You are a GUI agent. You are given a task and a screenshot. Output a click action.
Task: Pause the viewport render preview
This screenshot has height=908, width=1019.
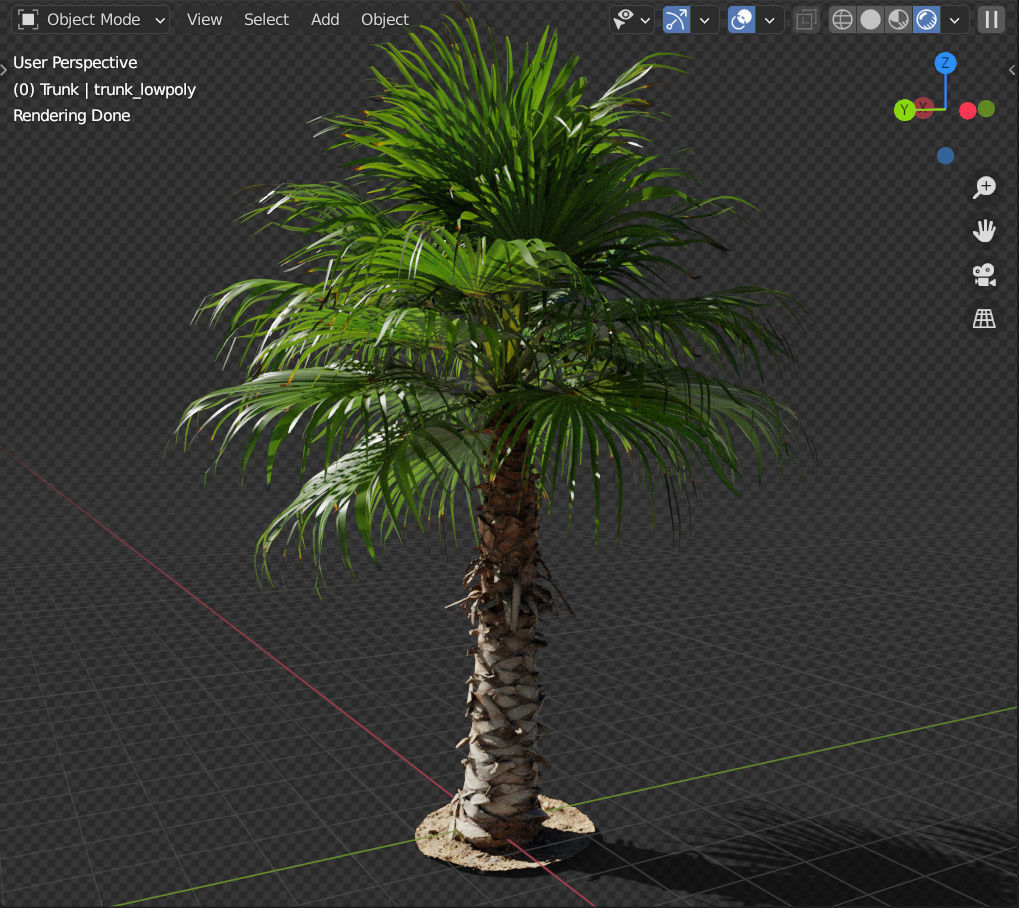coord(991,19)
